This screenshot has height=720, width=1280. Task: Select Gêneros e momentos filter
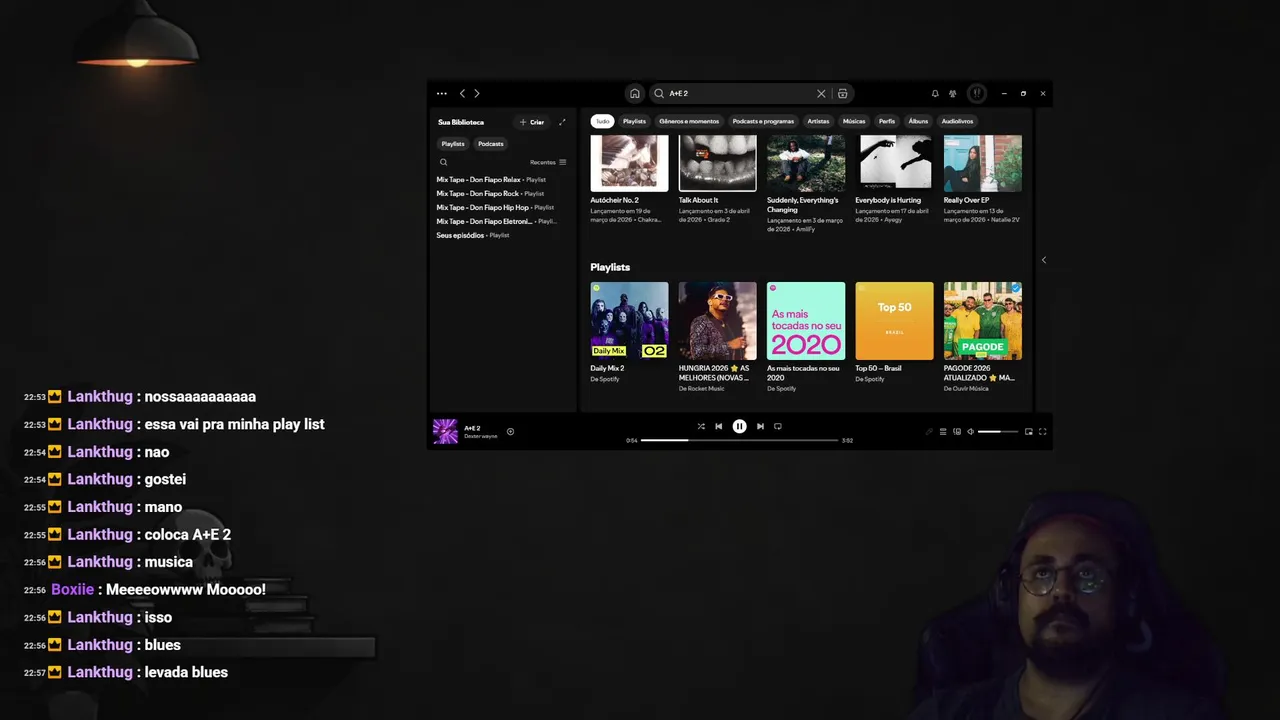point(689,121)
